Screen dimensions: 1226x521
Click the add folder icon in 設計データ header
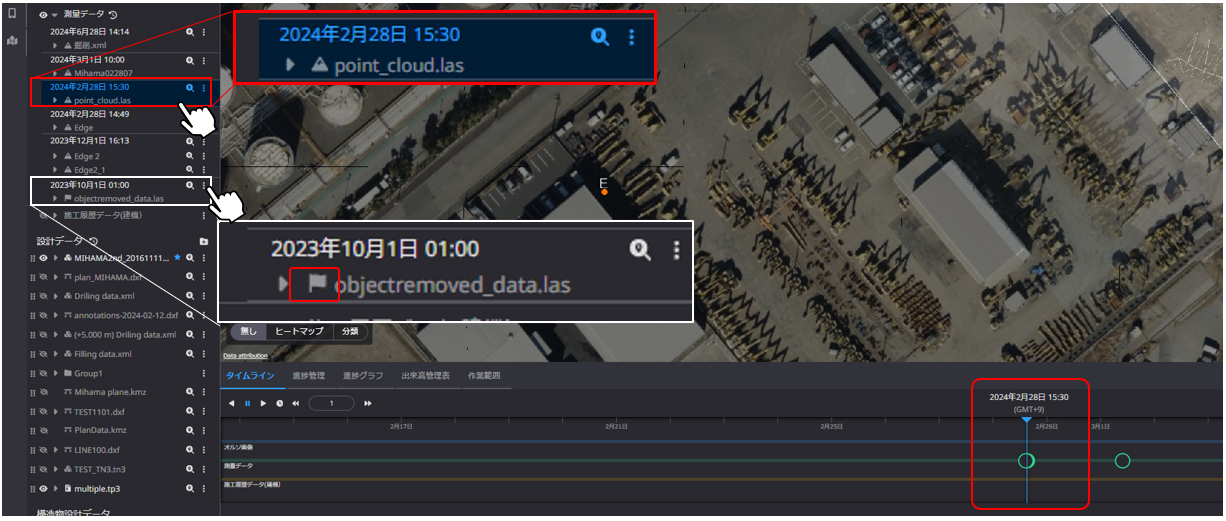pyautogui.click(x=204, y=241)
